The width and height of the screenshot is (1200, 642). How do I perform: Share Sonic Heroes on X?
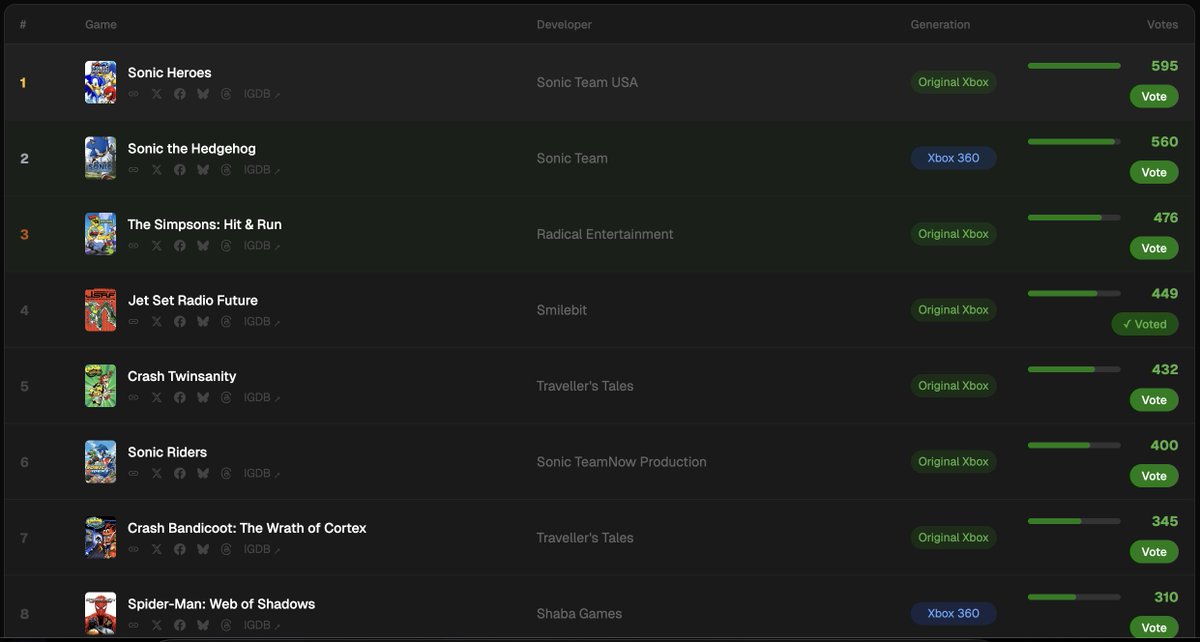(156, 94)
